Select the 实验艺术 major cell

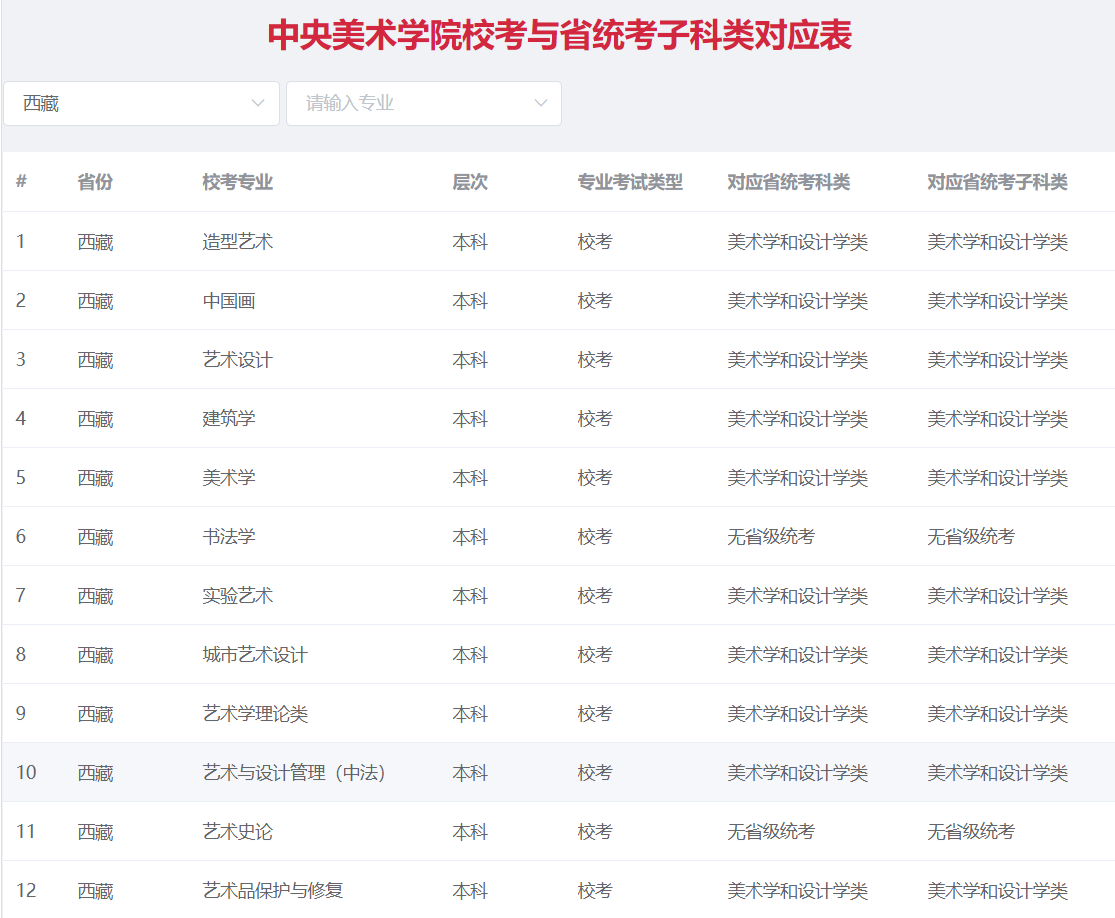[x=238, y=596]
